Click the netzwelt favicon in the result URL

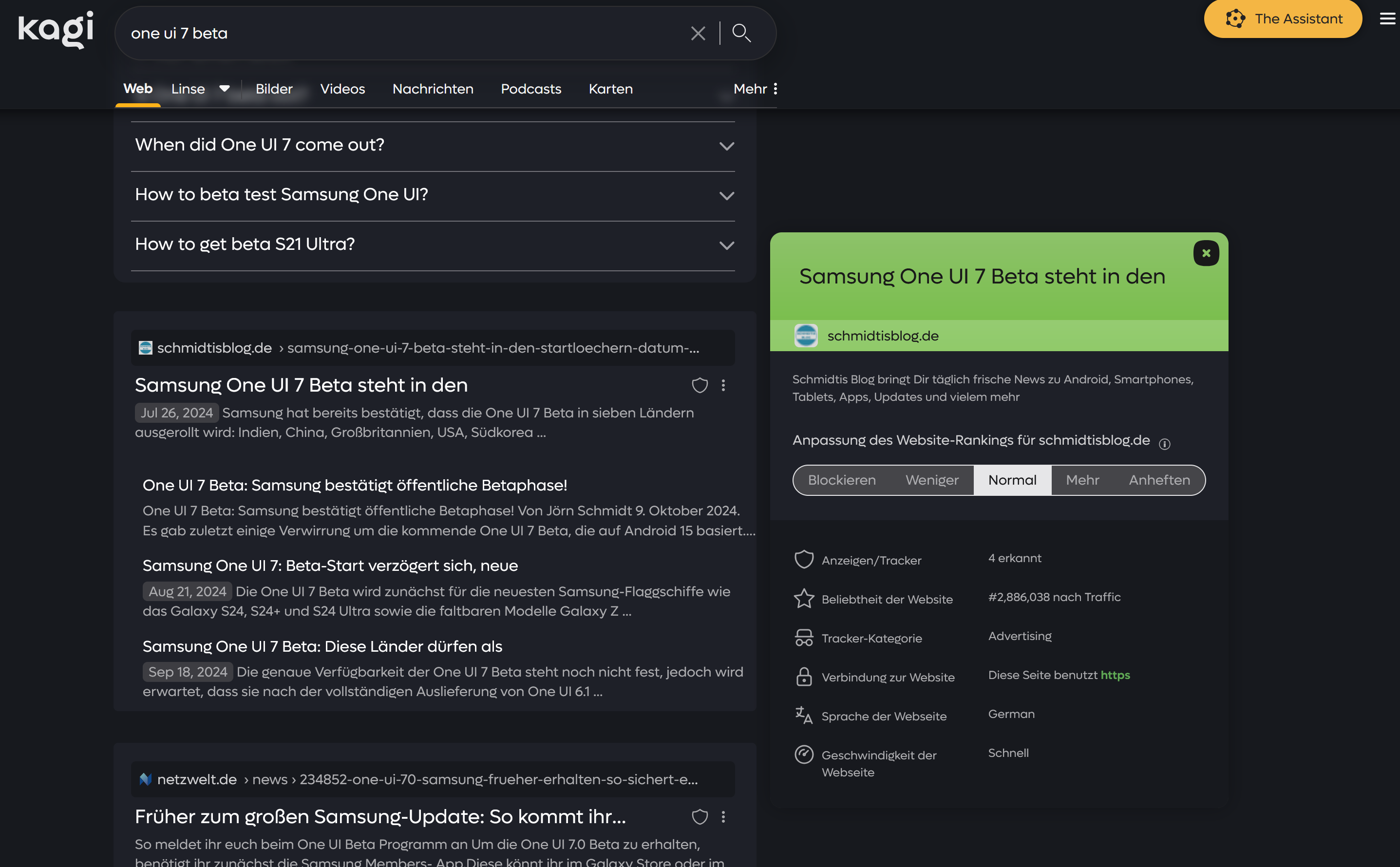point(146,779)
